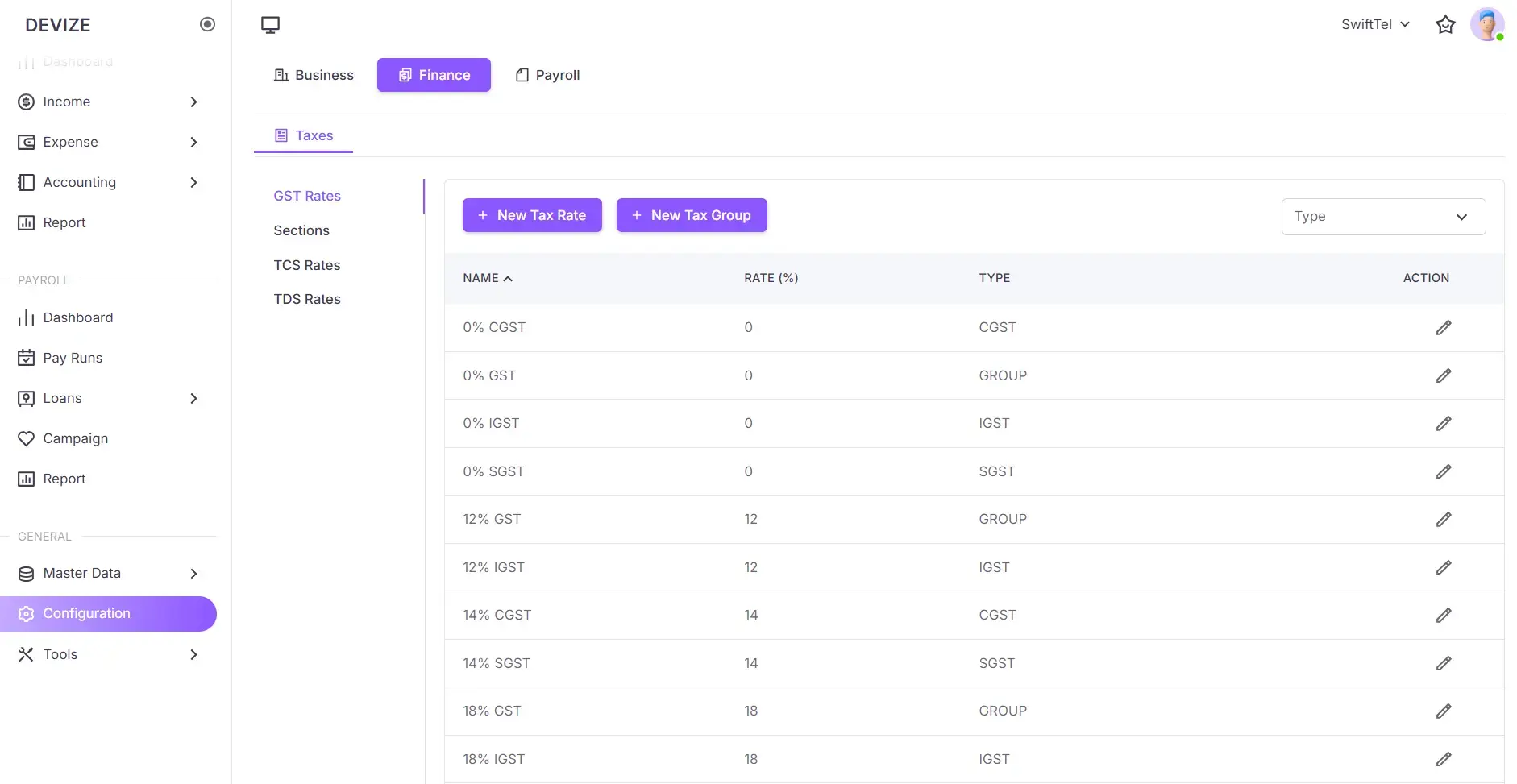
Task: Click the New Tax Rate button
Action: (x=531, y=215)
